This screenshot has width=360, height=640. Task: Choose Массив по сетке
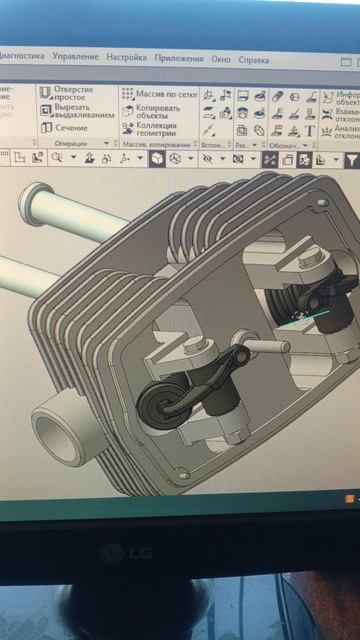point(160,94)
